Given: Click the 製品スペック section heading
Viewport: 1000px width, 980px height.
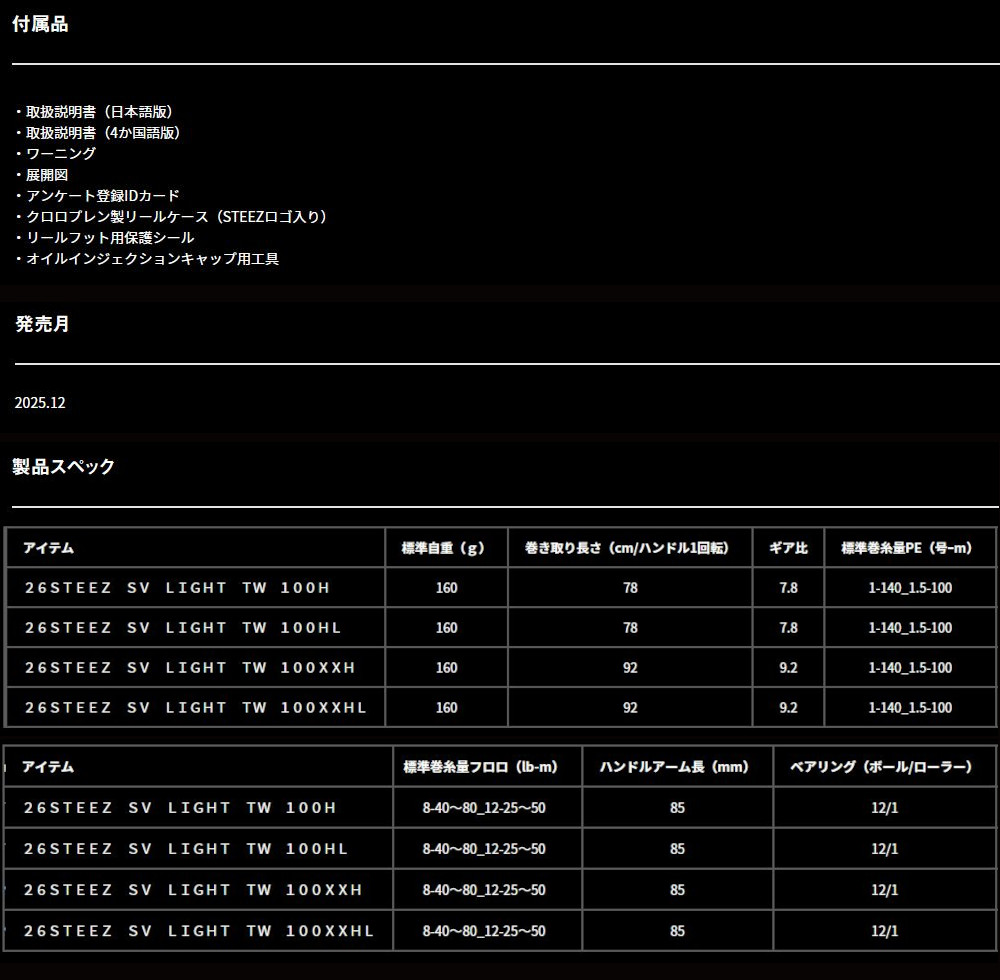Looking at the screenshot, I should coord(63,467).
